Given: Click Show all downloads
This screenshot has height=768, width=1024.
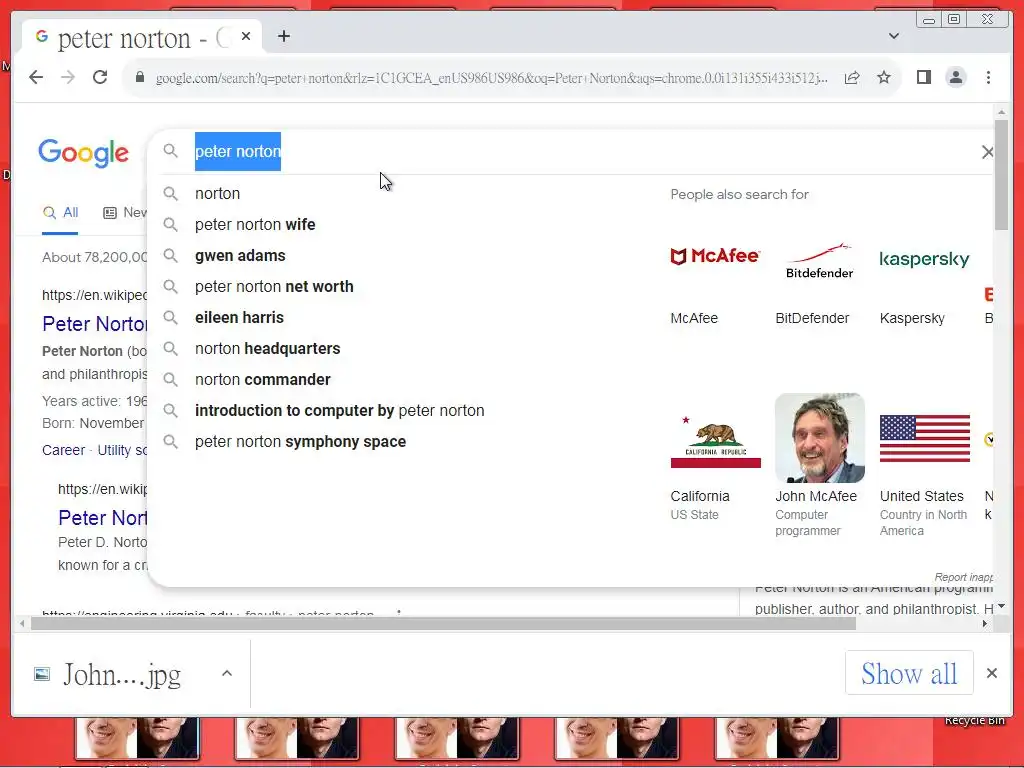Looking at the screenshot, I should click(909, 673).
